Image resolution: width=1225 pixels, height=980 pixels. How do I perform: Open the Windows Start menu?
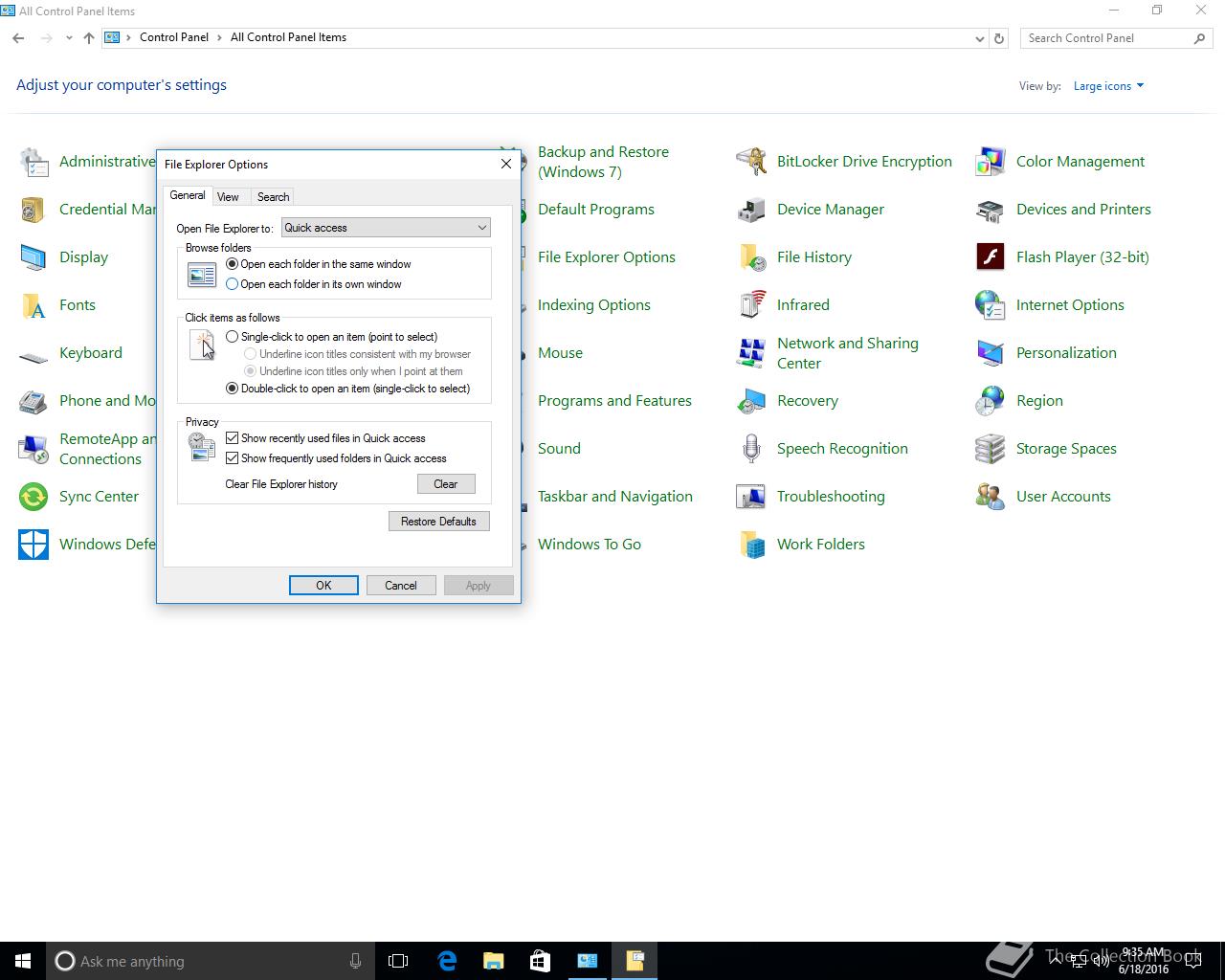coord(23,961)
